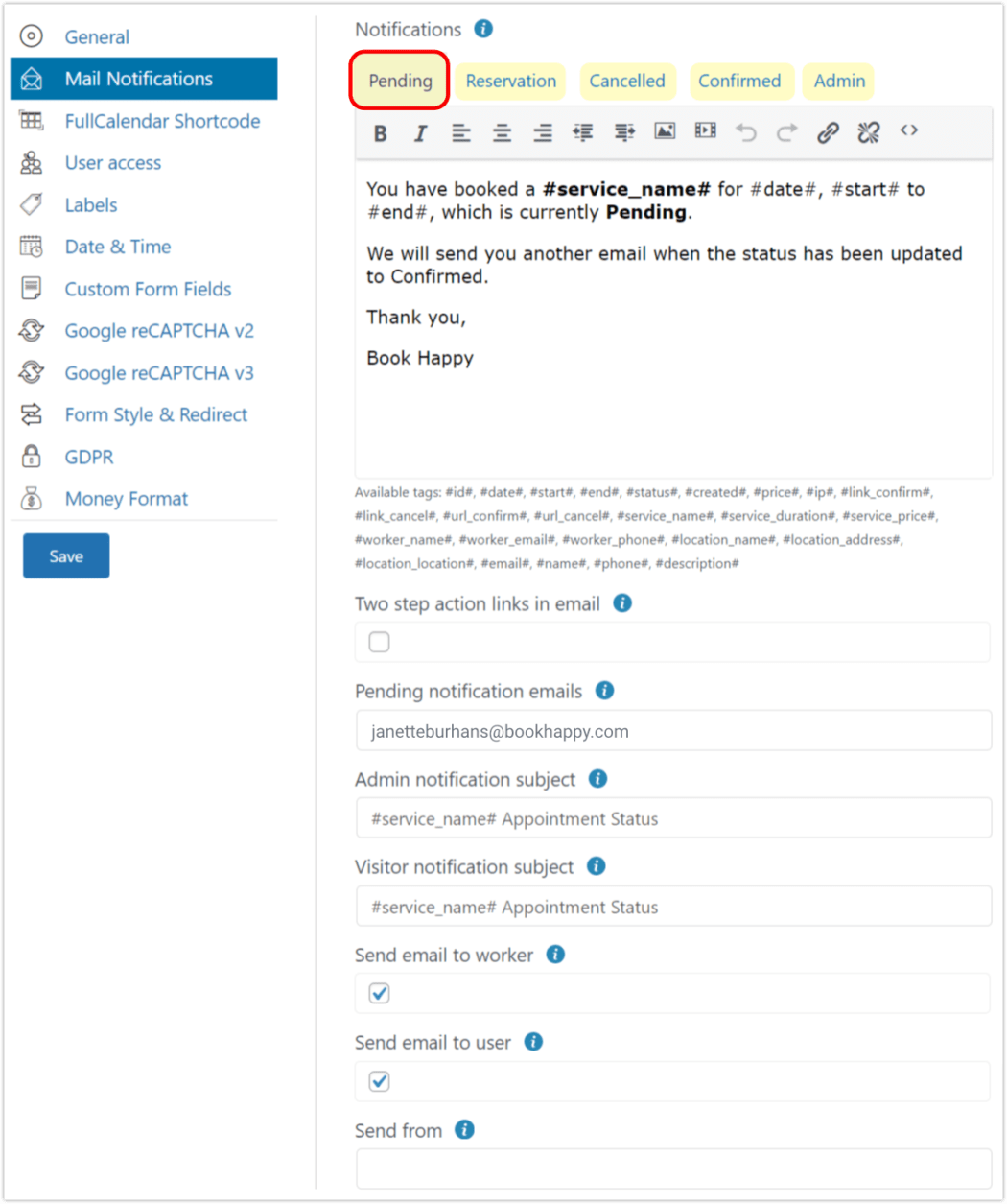Viewport: 1007px width, 1204px height.
Task: Center align text in editor
Action: (x=502, y=133)
